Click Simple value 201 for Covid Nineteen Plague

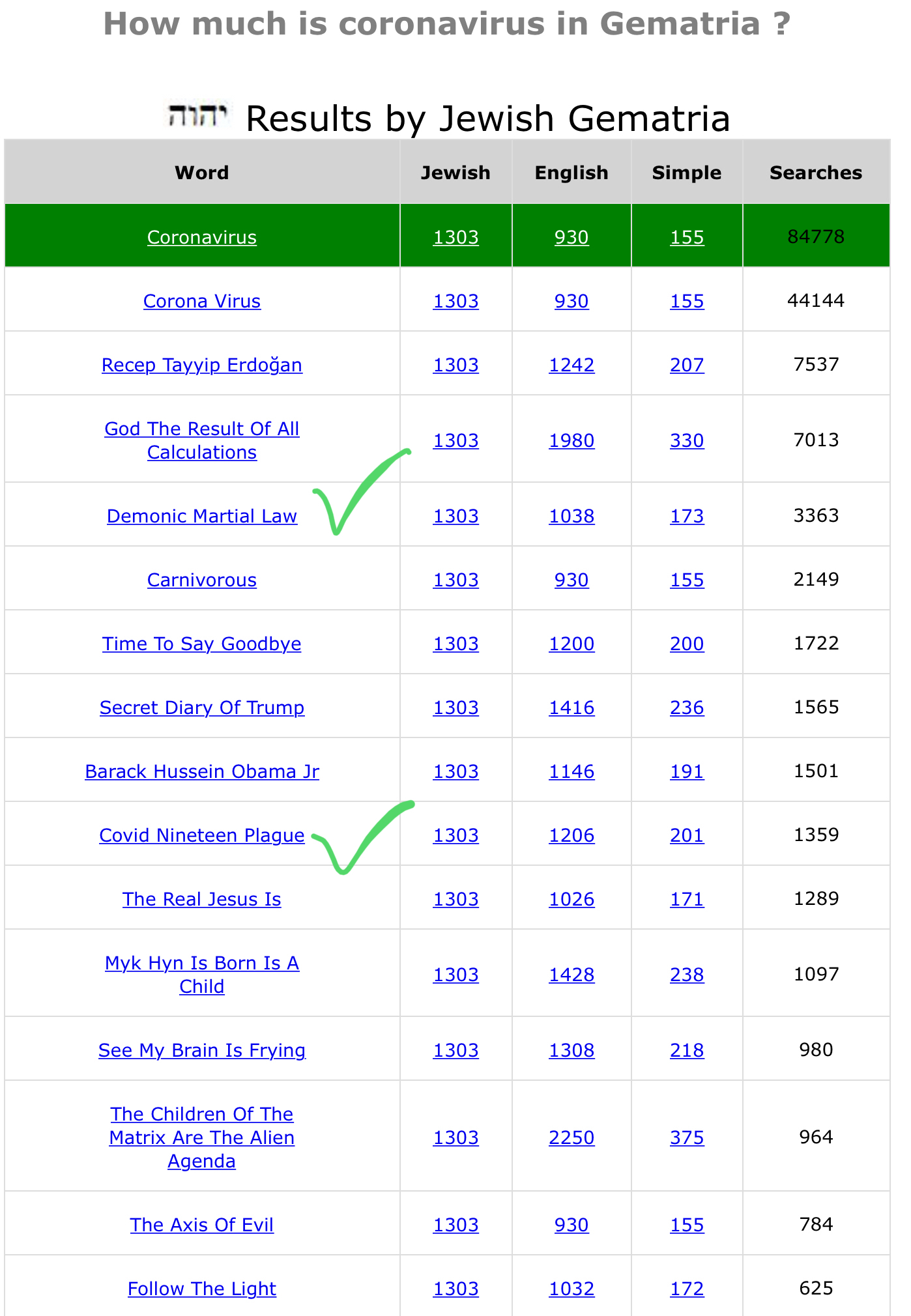[x=687, y=835]
